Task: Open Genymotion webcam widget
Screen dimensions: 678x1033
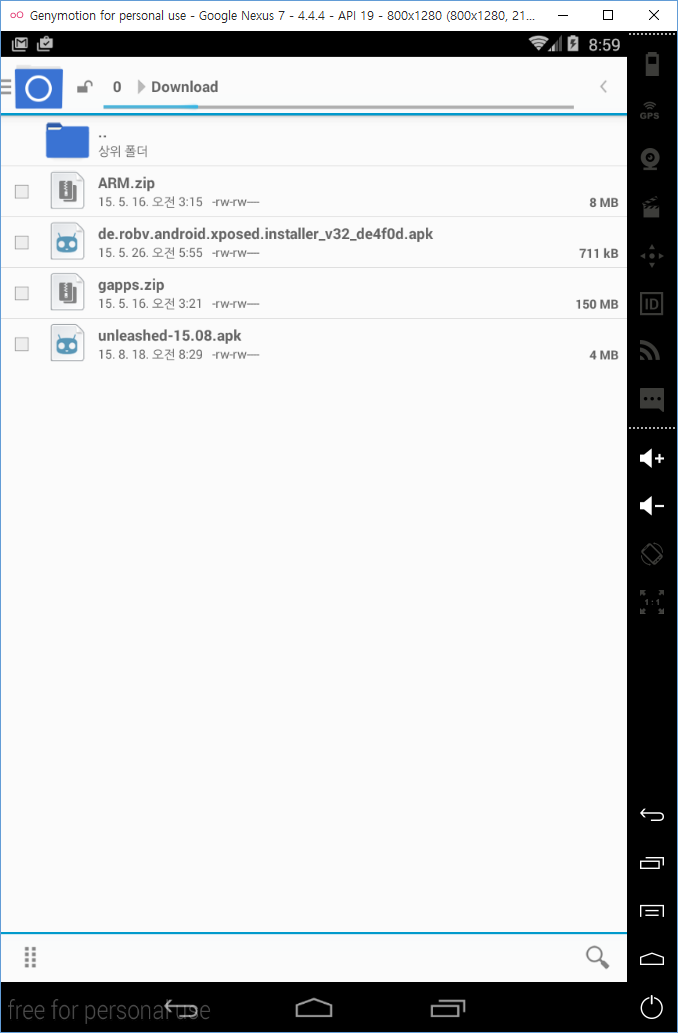Action: click(651, 159)
